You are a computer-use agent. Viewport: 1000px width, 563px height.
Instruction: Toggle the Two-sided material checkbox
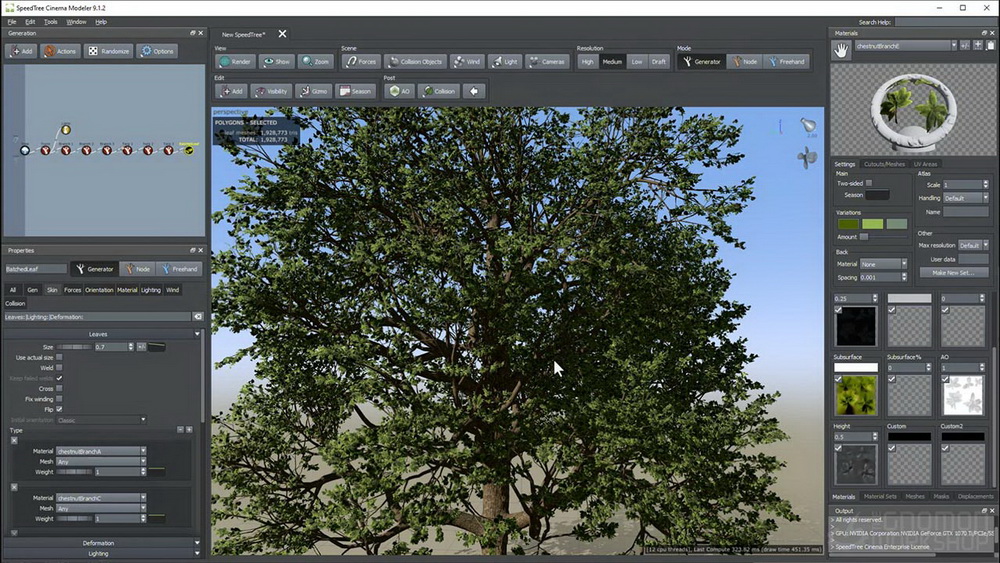tap(869, 183)
